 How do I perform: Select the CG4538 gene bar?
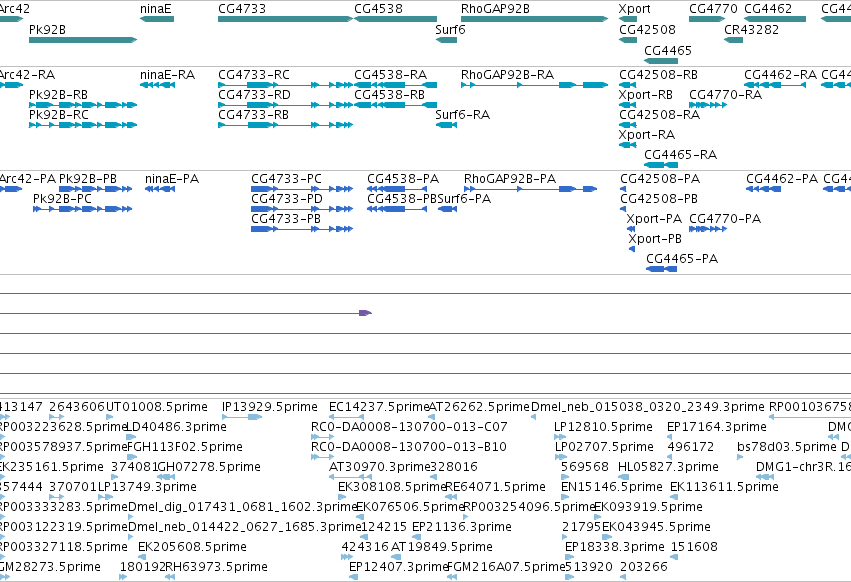[396, 19]
